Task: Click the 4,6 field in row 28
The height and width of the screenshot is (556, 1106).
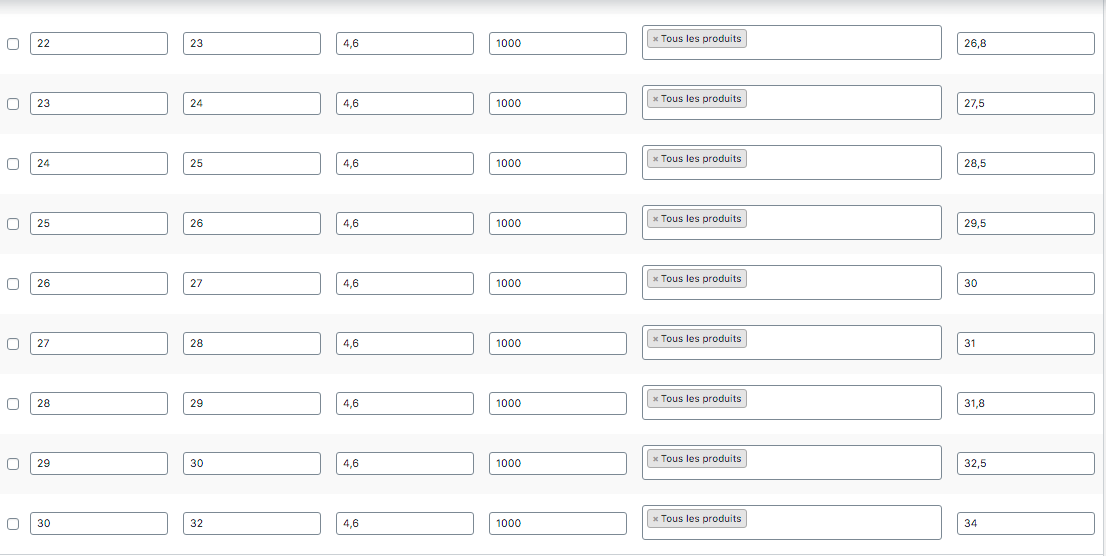Action: click(405, 403)
